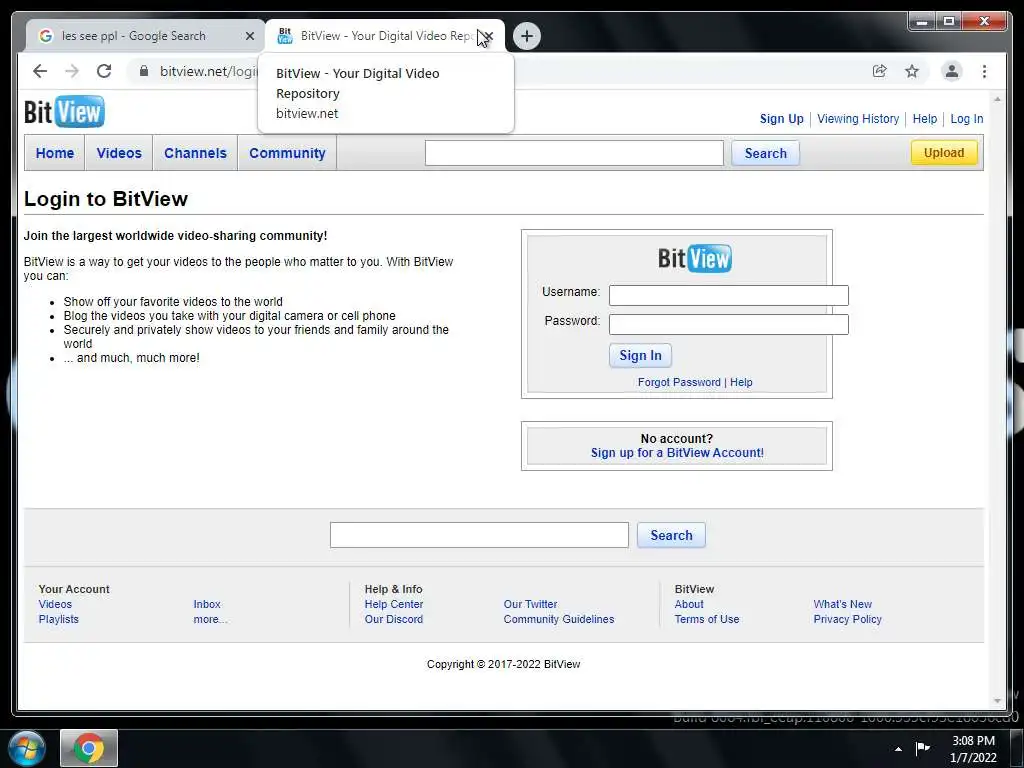Open footer Videos link

click(55, 604)
